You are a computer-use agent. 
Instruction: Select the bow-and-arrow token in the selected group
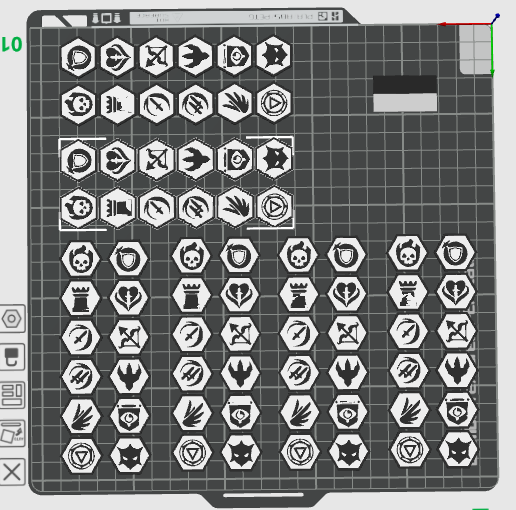tap(157, 159)
